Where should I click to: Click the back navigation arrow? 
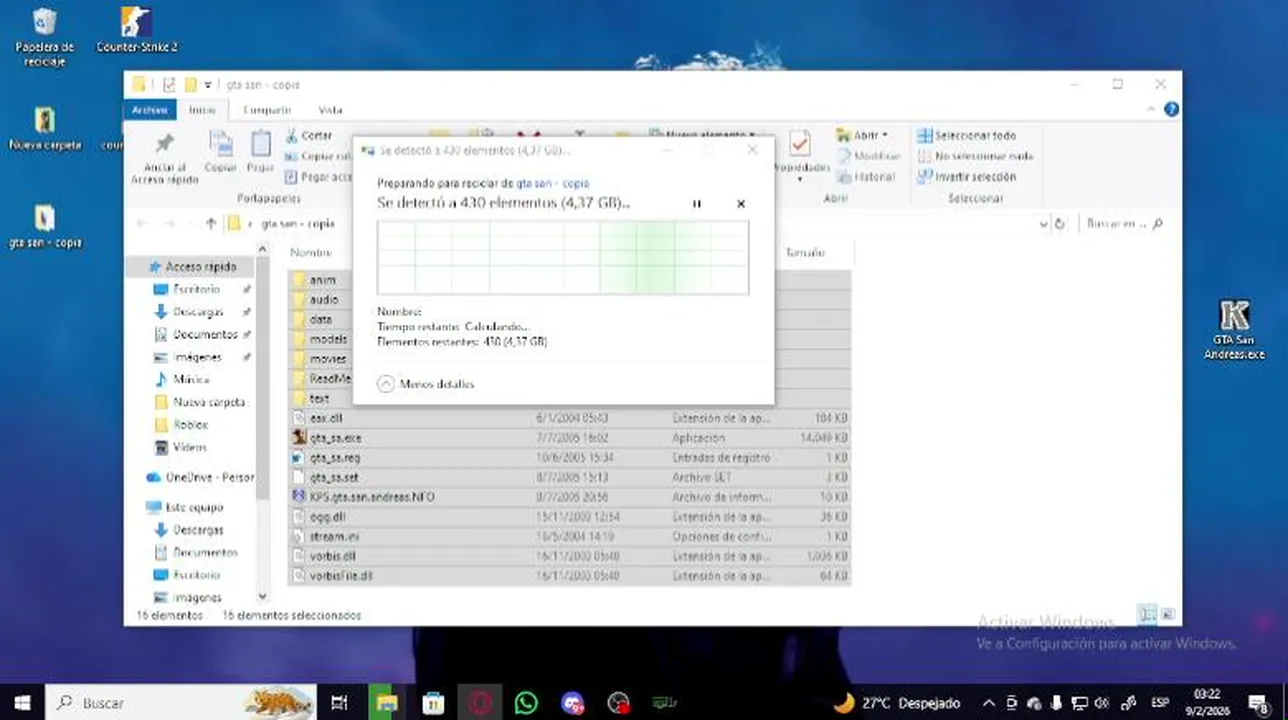141,224
